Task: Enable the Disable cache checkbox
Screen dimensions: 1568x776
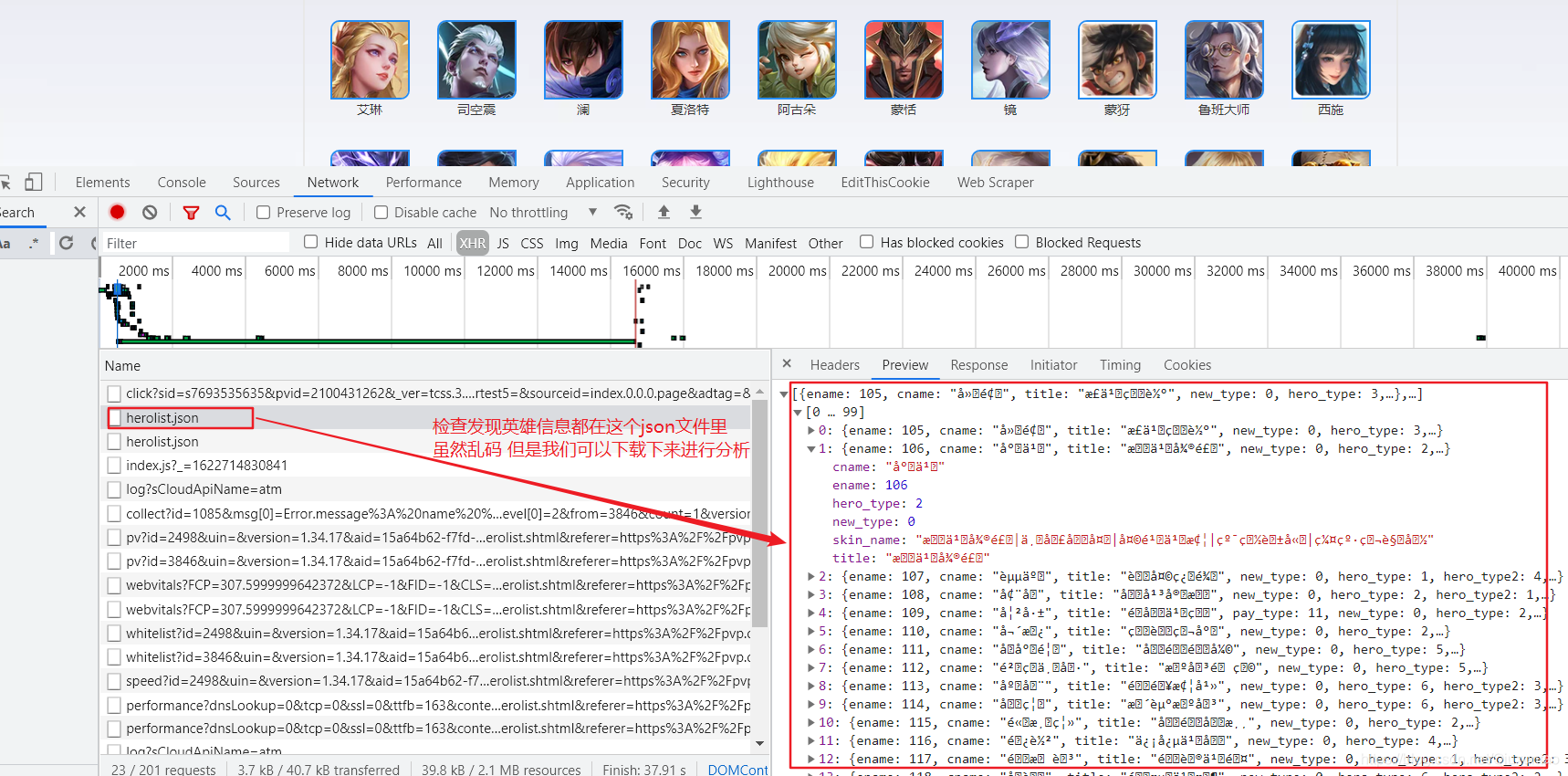Action: (381, 212)
